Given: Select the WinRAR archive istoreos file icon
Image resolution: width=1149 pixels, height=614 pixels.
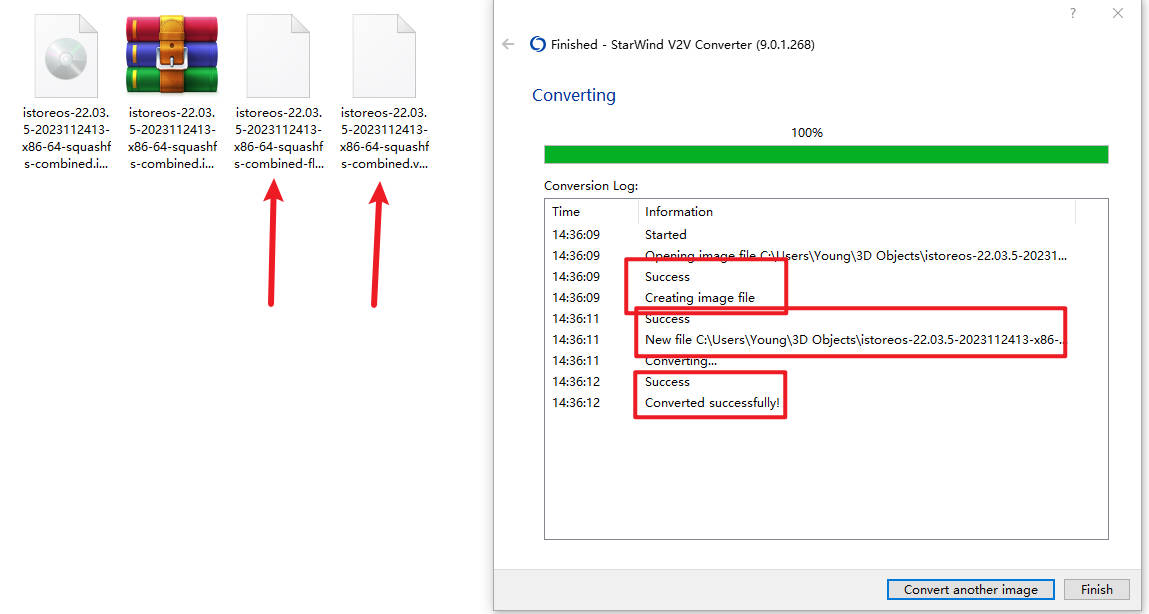Looking at the screenshot, I should click(171, 55).
